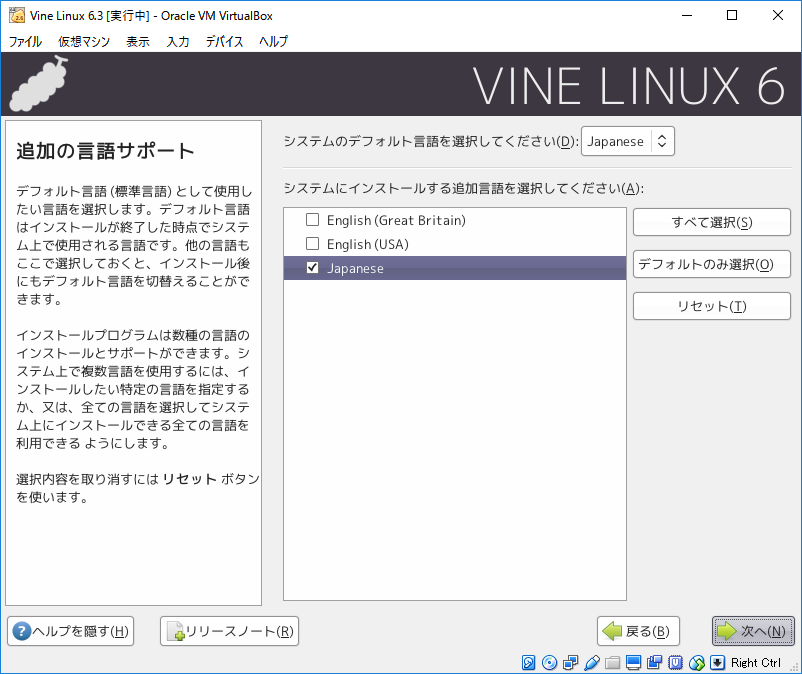Open the デバイス menu
This screenshot has height=674, width=802.
224,41
